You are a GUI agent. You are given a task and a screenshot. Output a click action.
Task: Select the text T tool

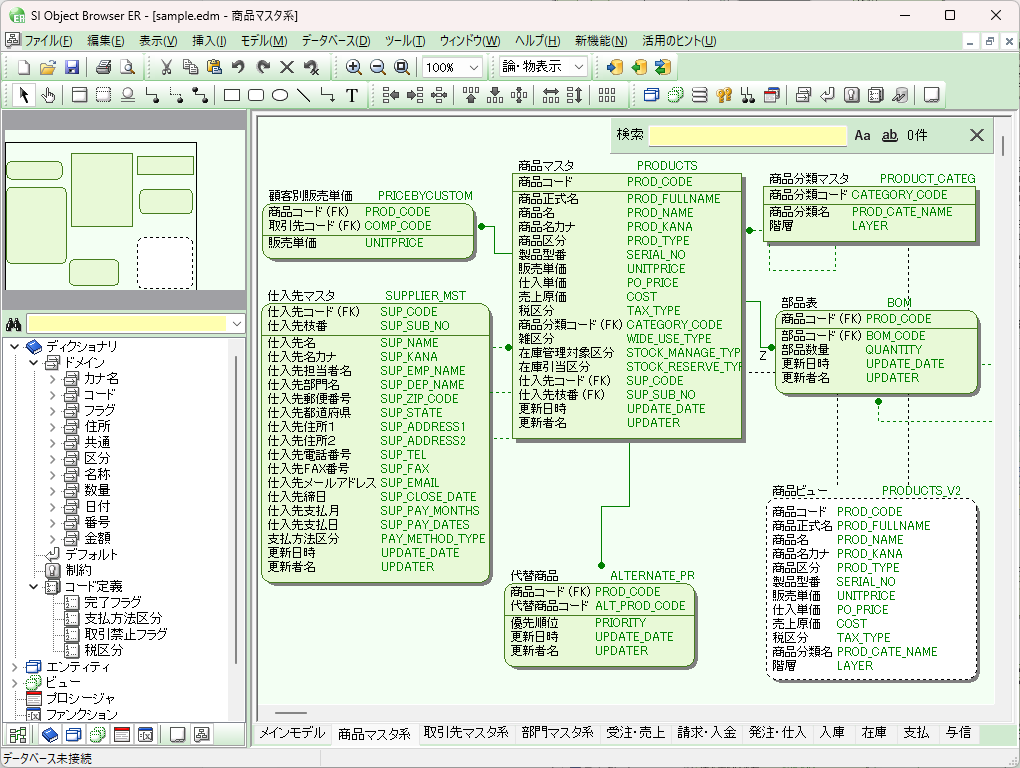pyautogui.click(x=352, y=96)
